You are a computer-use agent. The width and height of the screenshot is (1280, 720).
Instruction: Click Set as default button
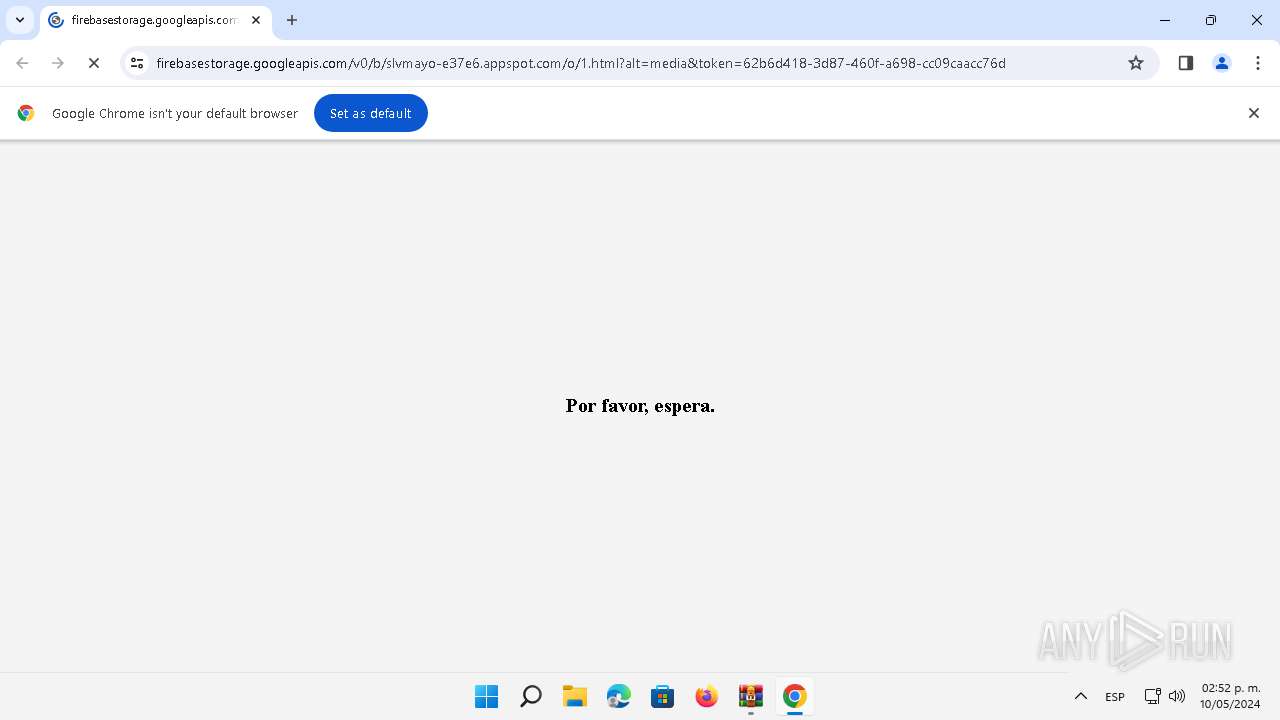point(371,113)
